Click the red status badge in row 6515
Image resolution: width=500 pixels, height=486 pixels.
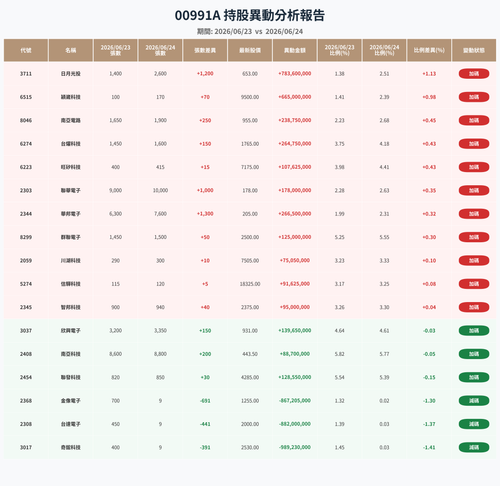pyautogui.click(x=474, y=97)
